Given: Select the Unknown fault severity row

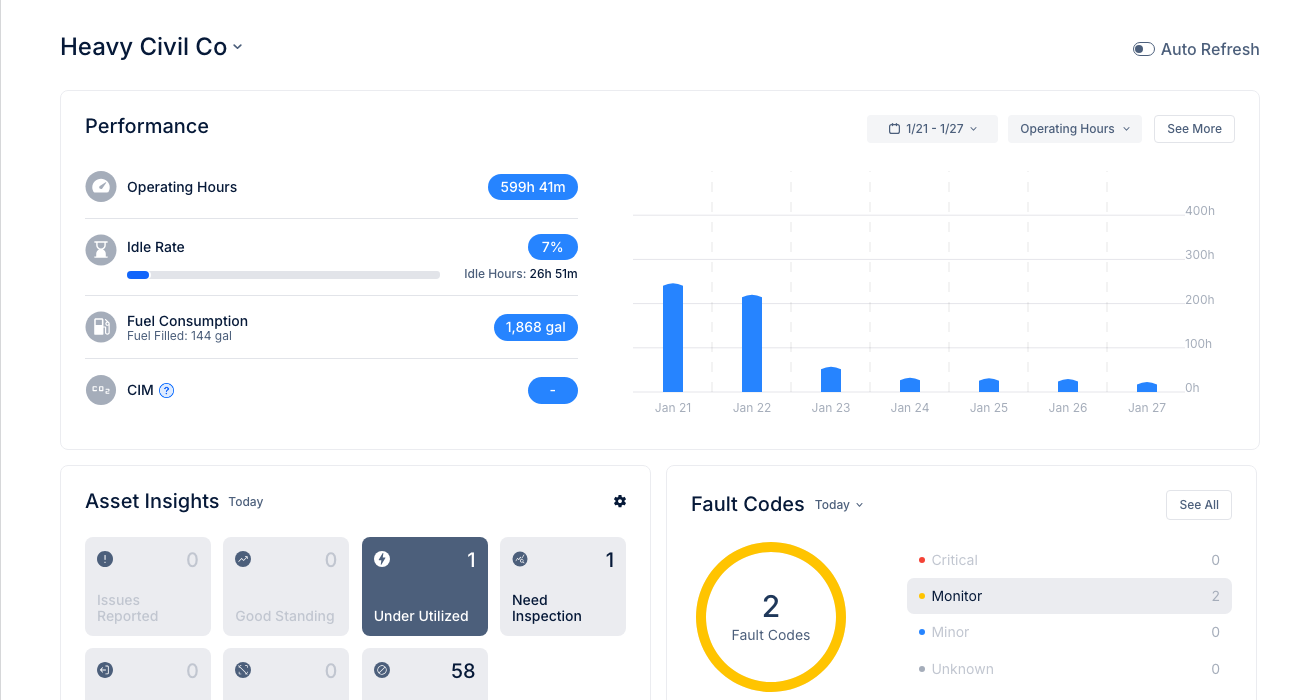Looking at the screenshot, I should [x=1069, y=669].
